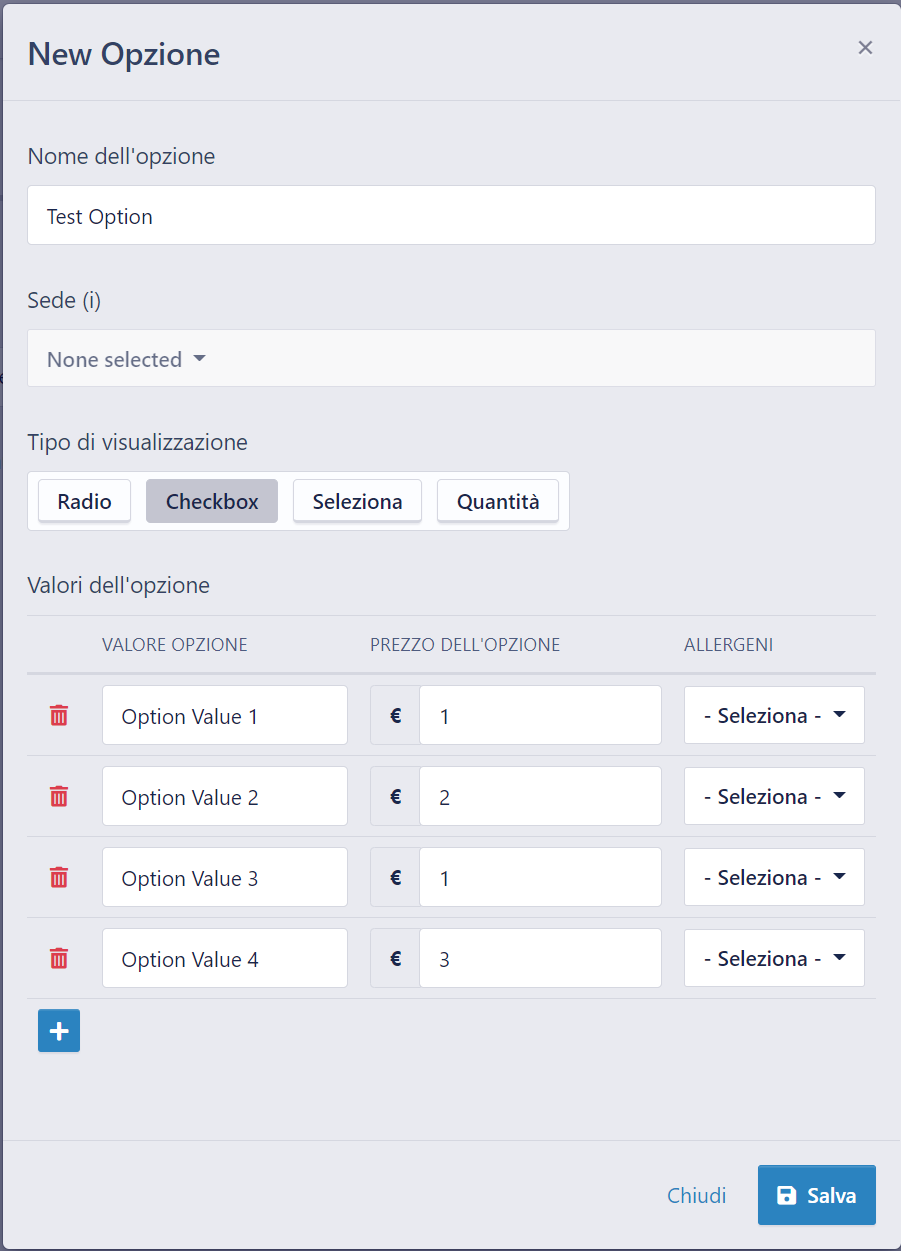Image resolution: width=901 pixels, height=1251 pixels.
Task: Delete the Option Value 4 row
Action: [59, 958]
